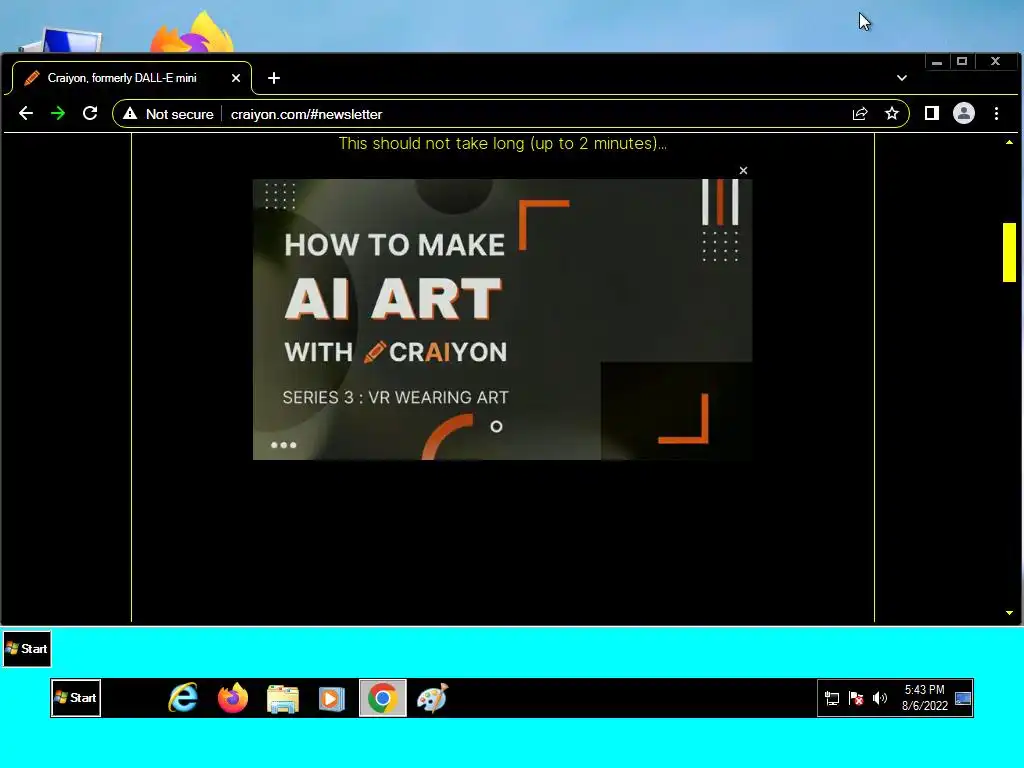Reload the Craiyon page
The image size is (1024, 768).
click(x=90, y=114)
